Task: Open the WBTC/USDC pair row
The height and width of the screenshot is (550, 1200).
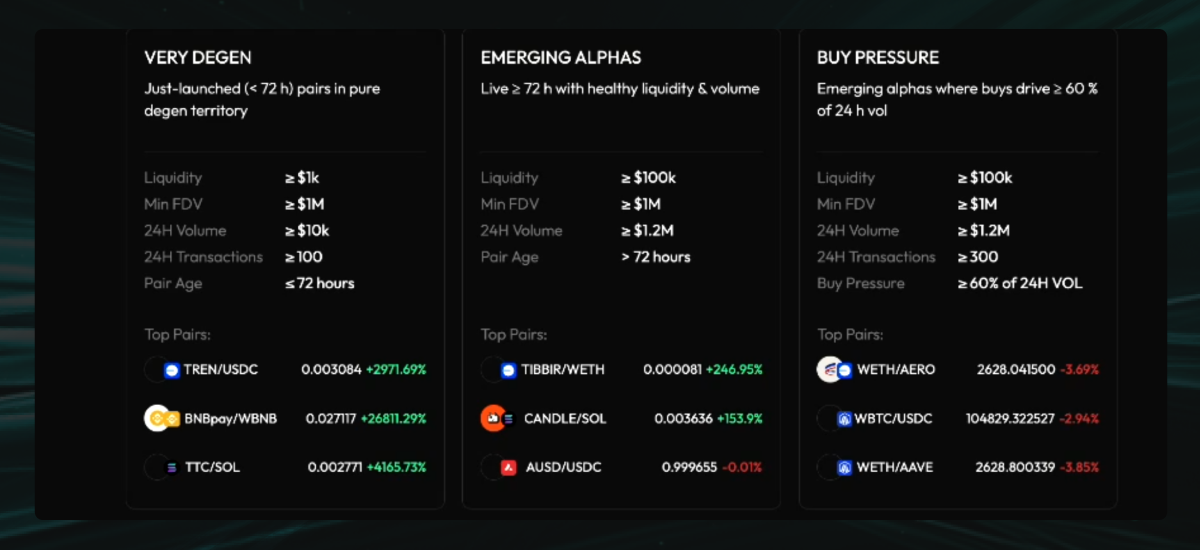Action: click(958, 418)
